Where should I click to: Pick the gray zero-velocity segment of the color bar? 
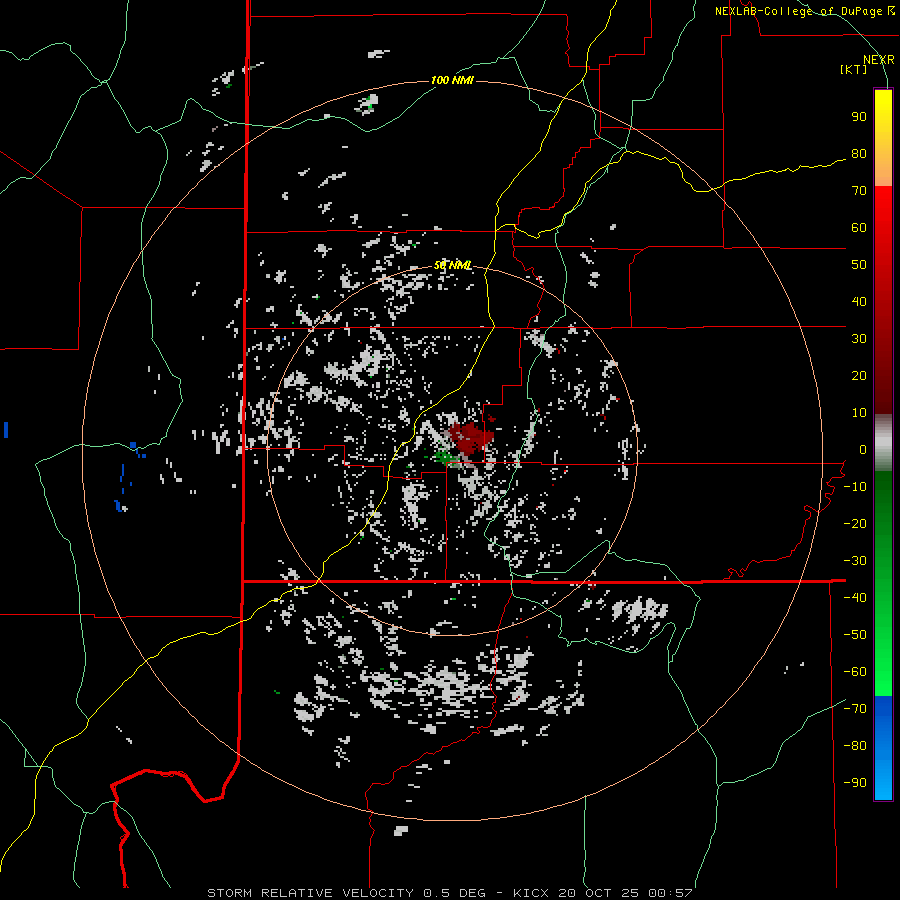point(883,443)
